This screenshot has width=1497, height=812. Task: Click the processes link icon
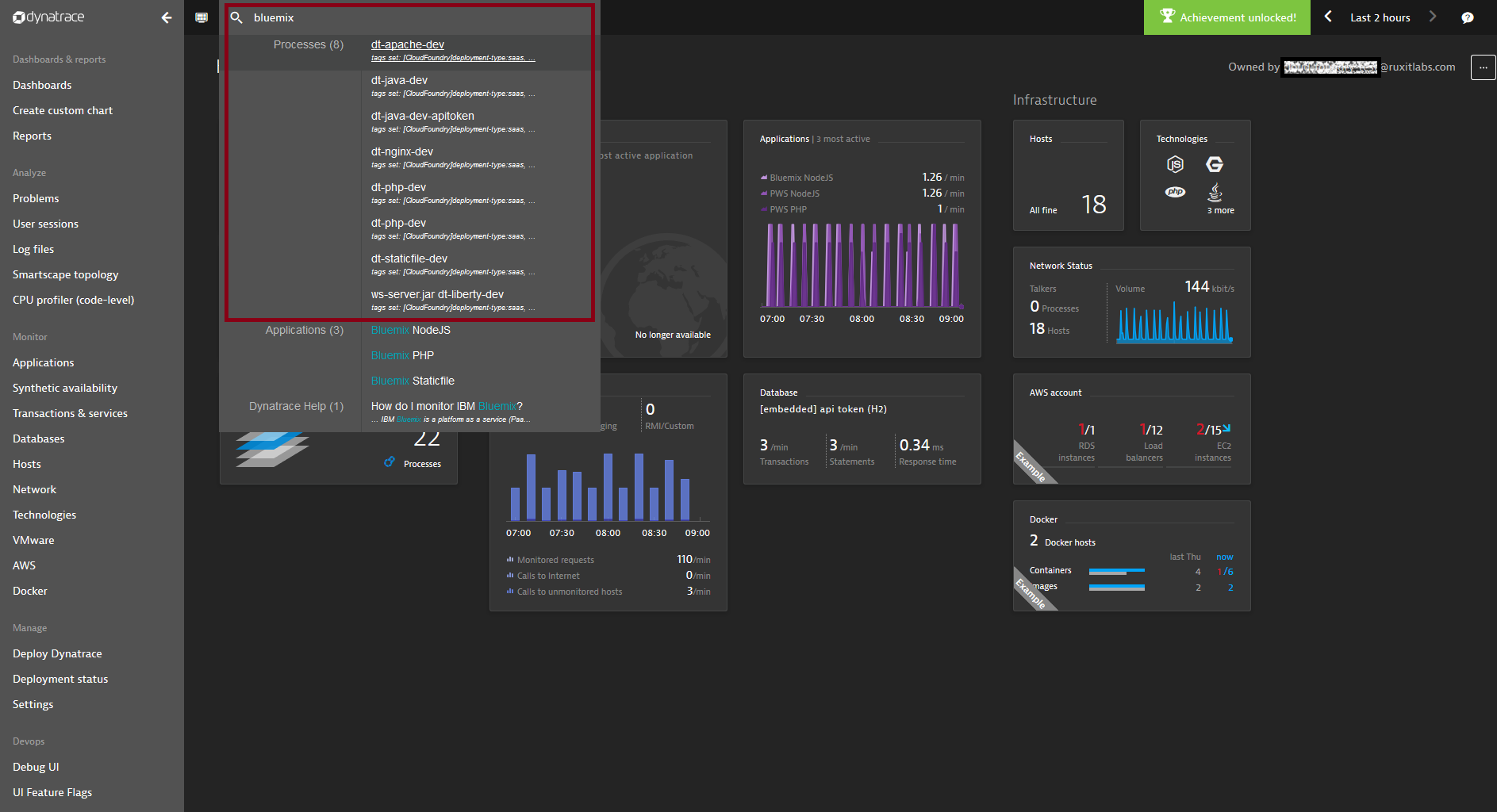click(389, 462)
